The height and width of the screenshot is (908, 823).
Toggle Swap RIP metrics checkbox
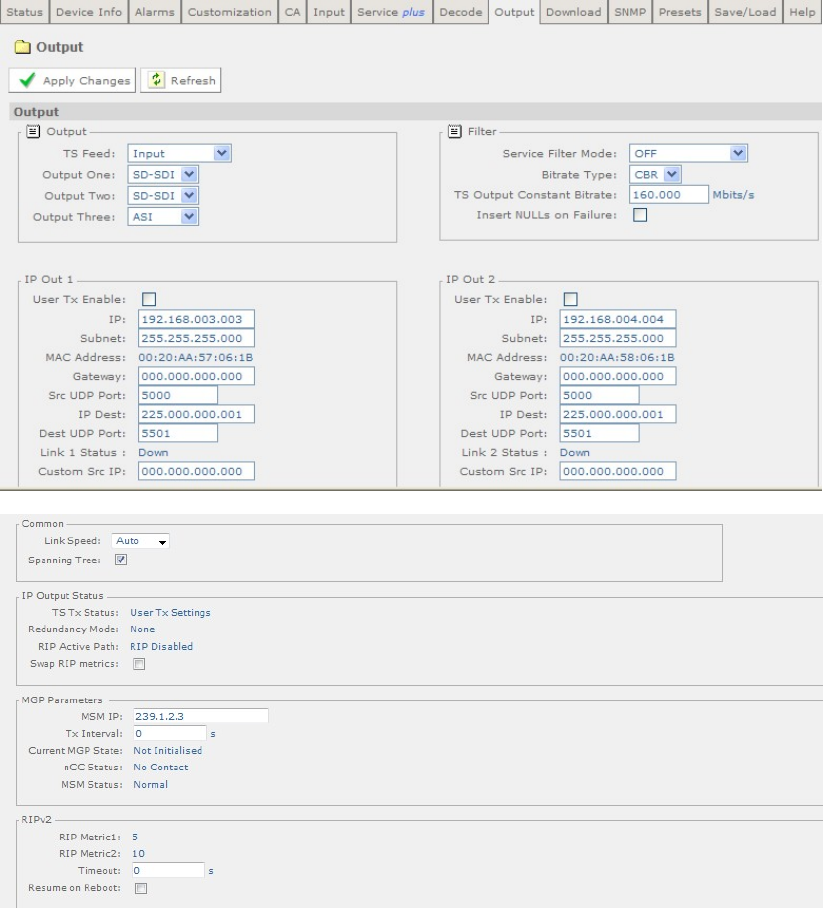[x=140, y=664]
